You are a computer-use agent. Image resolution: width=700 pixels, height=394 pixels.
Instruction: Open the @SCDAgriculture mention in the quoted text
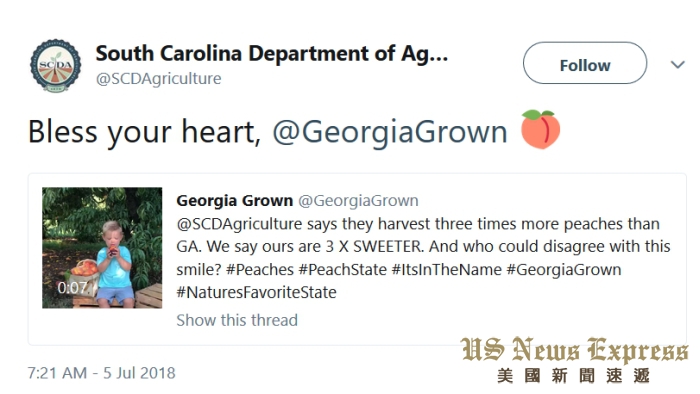239,224
